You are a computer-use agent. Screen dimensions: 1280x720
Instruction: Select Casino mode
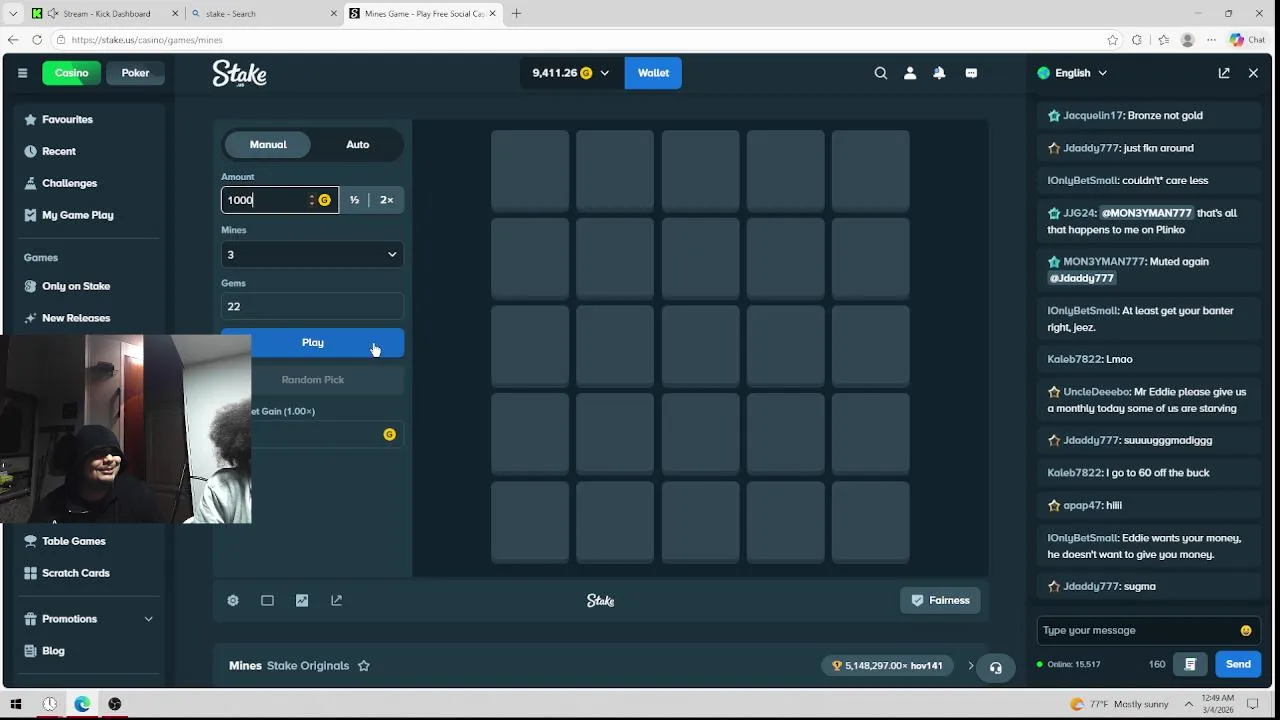72,73
